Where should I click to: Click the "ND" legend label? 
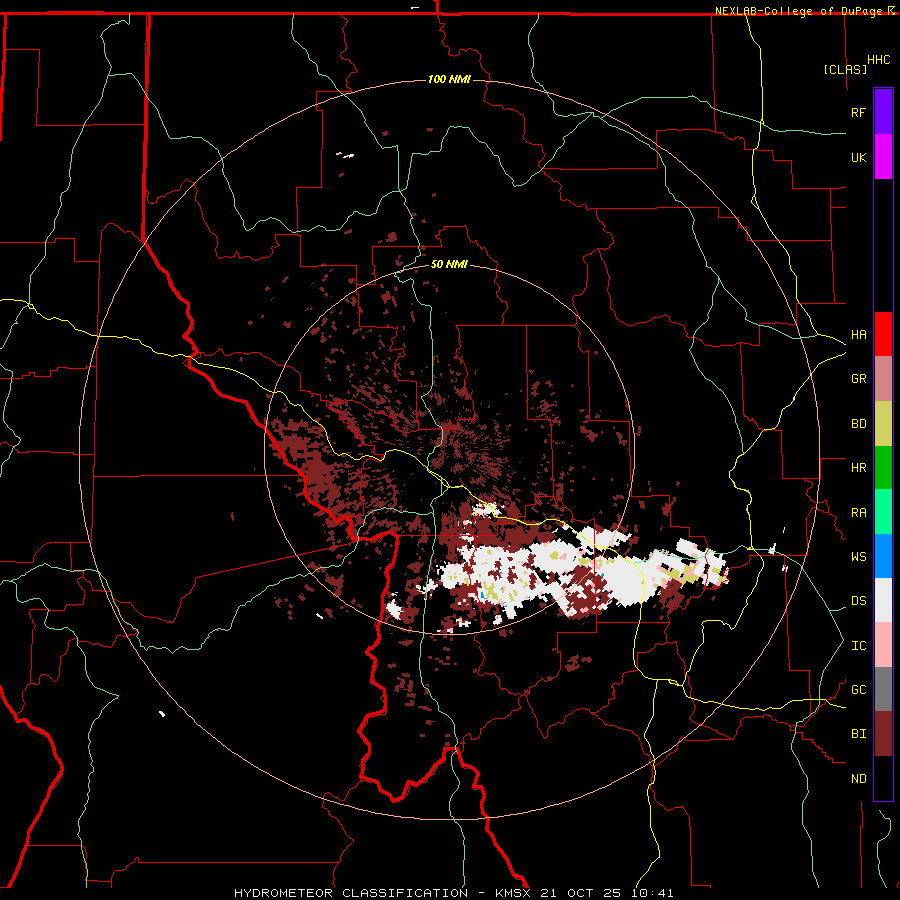point(858,779)
